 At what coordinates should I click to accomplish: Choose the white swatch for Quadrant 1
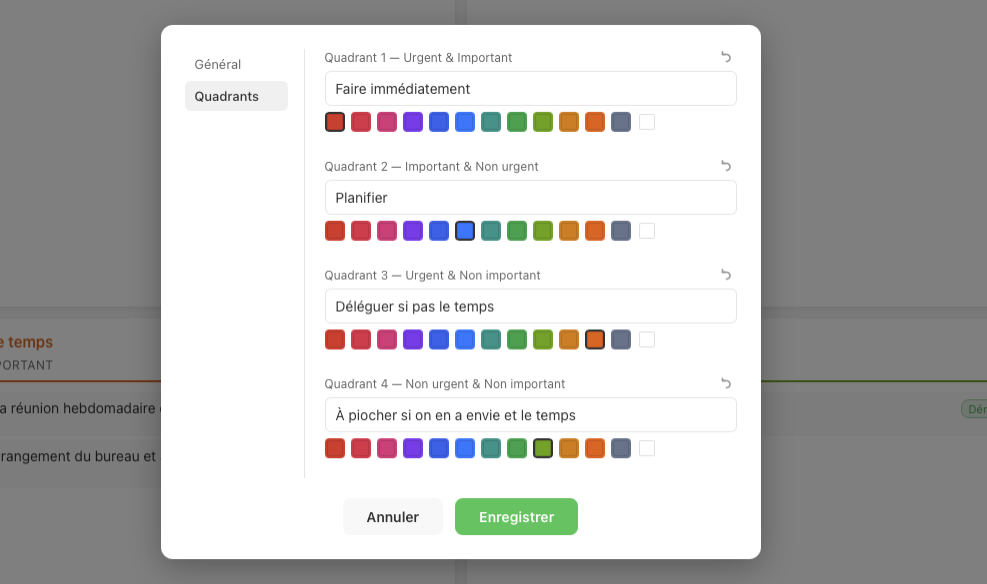[x=647, y=121]
